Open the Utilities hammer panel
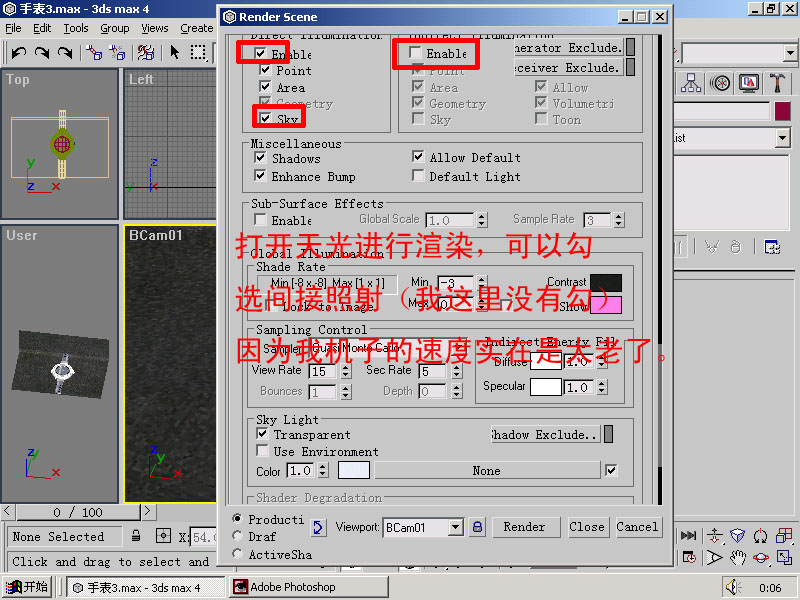Image resolution: width=800 pixels, height=600 pixels. pyautogui.click(x=777, y=83)
